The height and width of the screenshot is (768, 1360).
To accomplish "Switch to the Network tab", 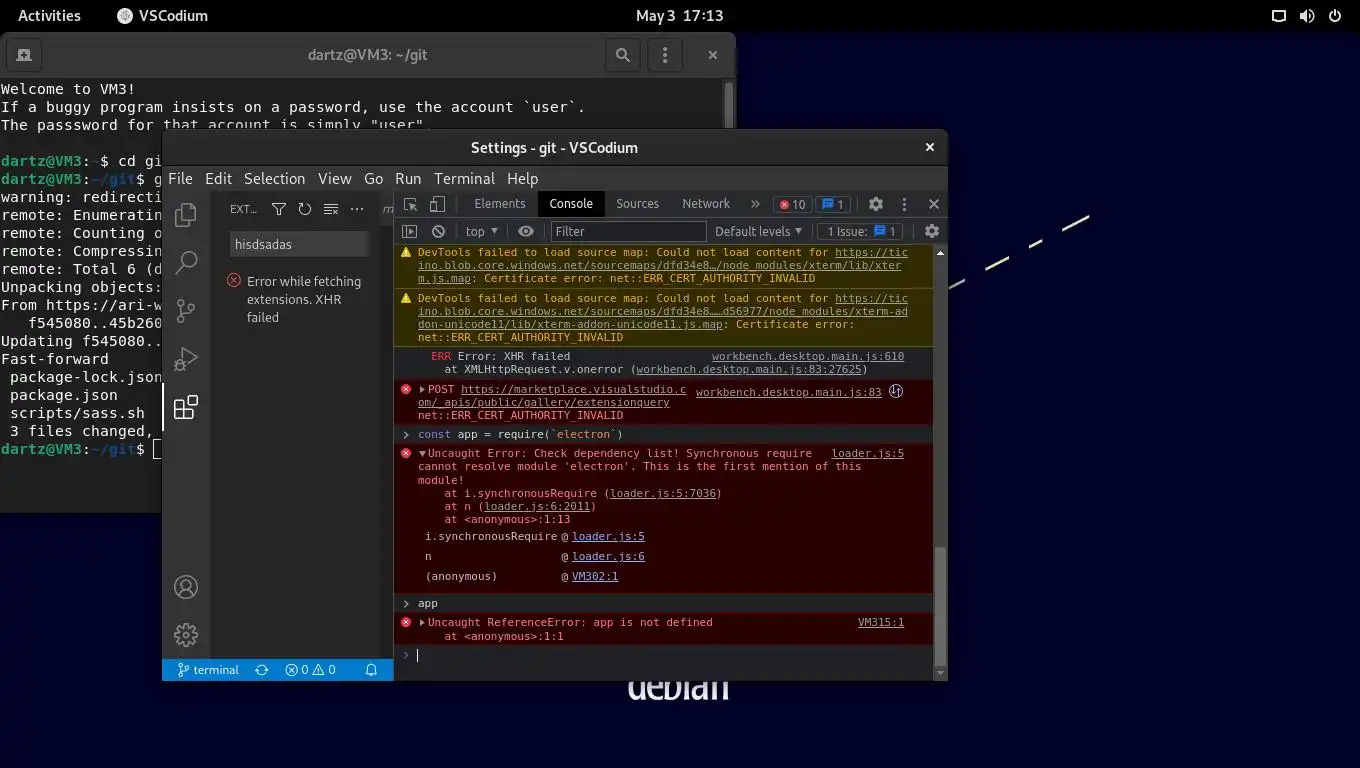I will (x=706, y=204).
